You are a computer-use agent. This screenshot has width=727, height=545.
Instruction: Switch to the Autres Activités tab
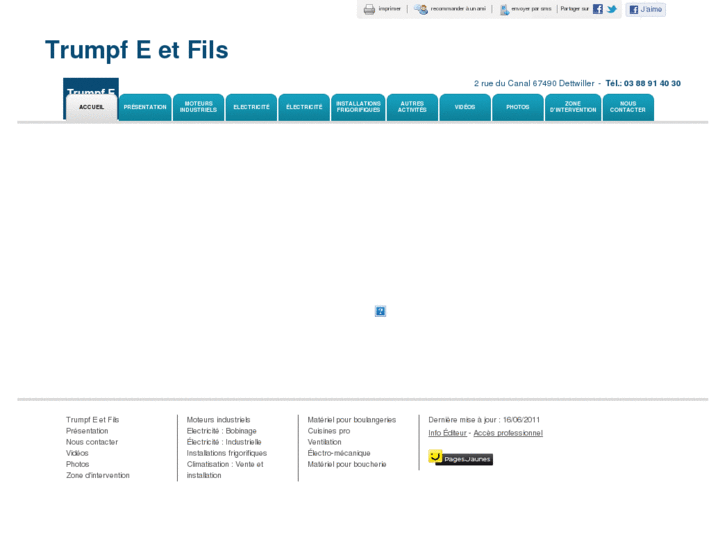click(x=412, y=107)
